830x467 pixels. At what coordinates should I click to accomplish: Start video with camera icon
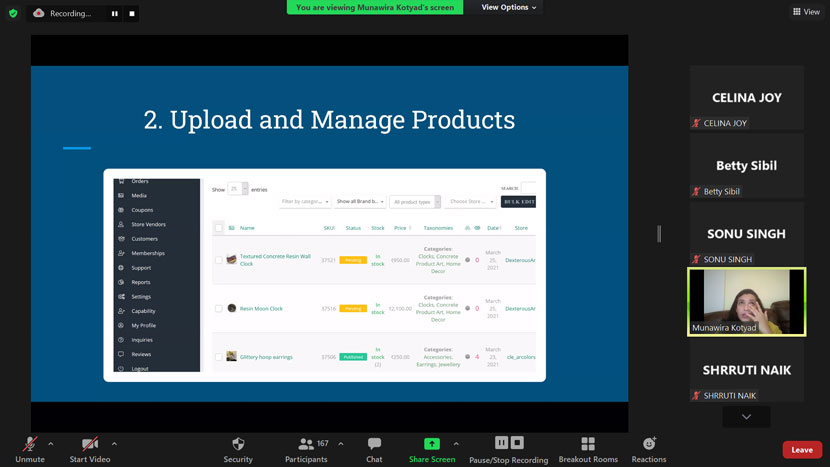point(90,450)
